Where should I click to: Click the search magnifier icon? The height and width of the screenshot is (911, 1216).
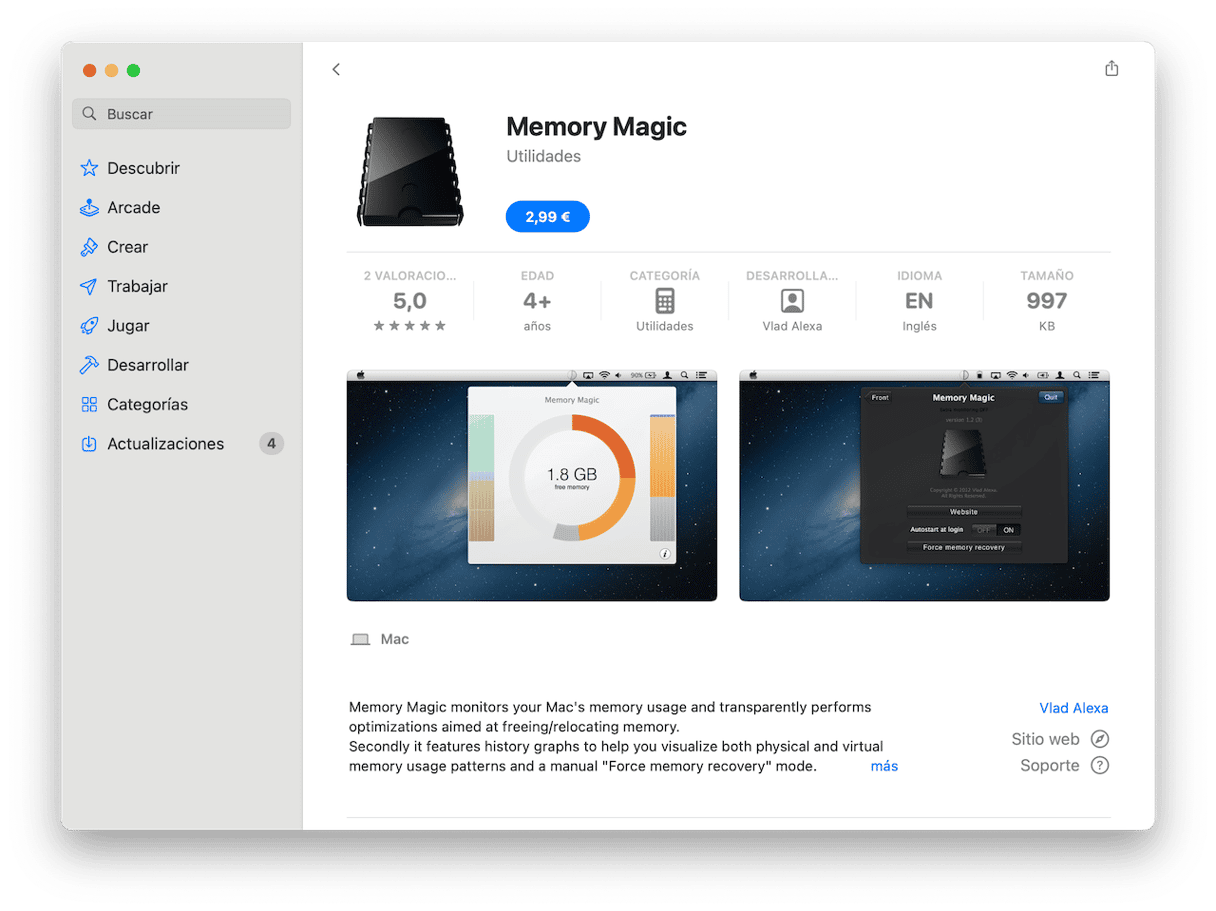click(x=90, y=114)
